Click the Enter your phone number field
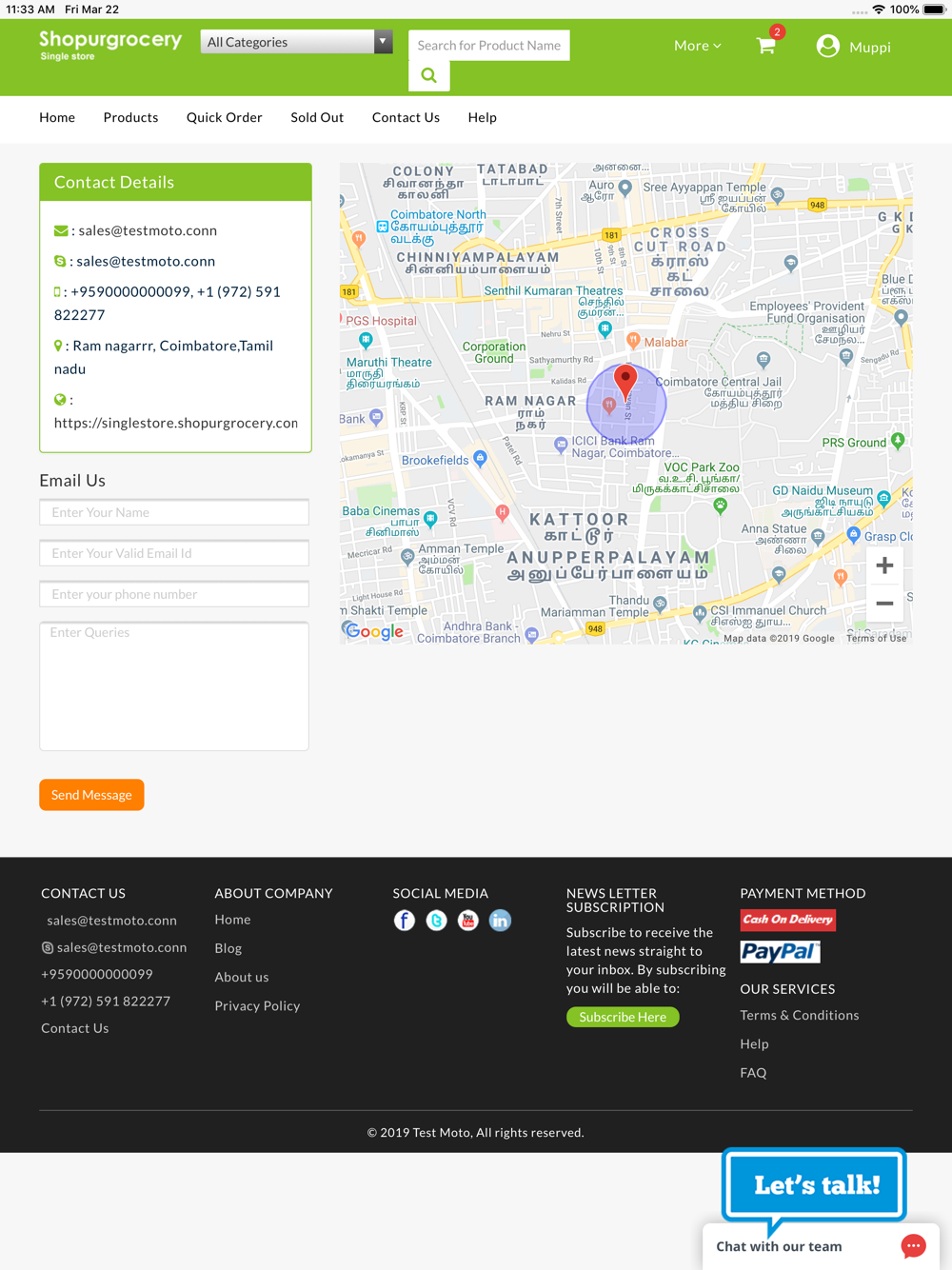The width and height of the screenshot is (952, 1270). (174, 594)
